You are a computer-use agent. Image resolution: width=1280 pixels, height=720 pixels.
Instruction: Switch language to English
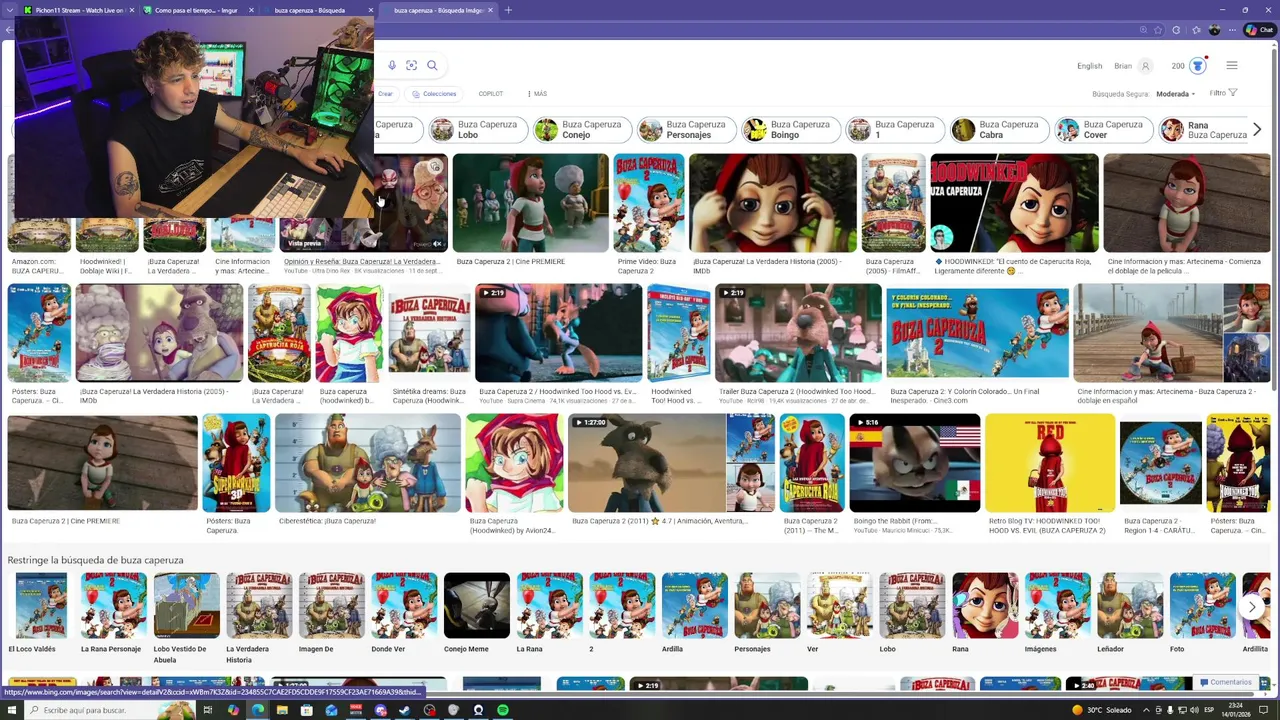(x=1089, y=66)
